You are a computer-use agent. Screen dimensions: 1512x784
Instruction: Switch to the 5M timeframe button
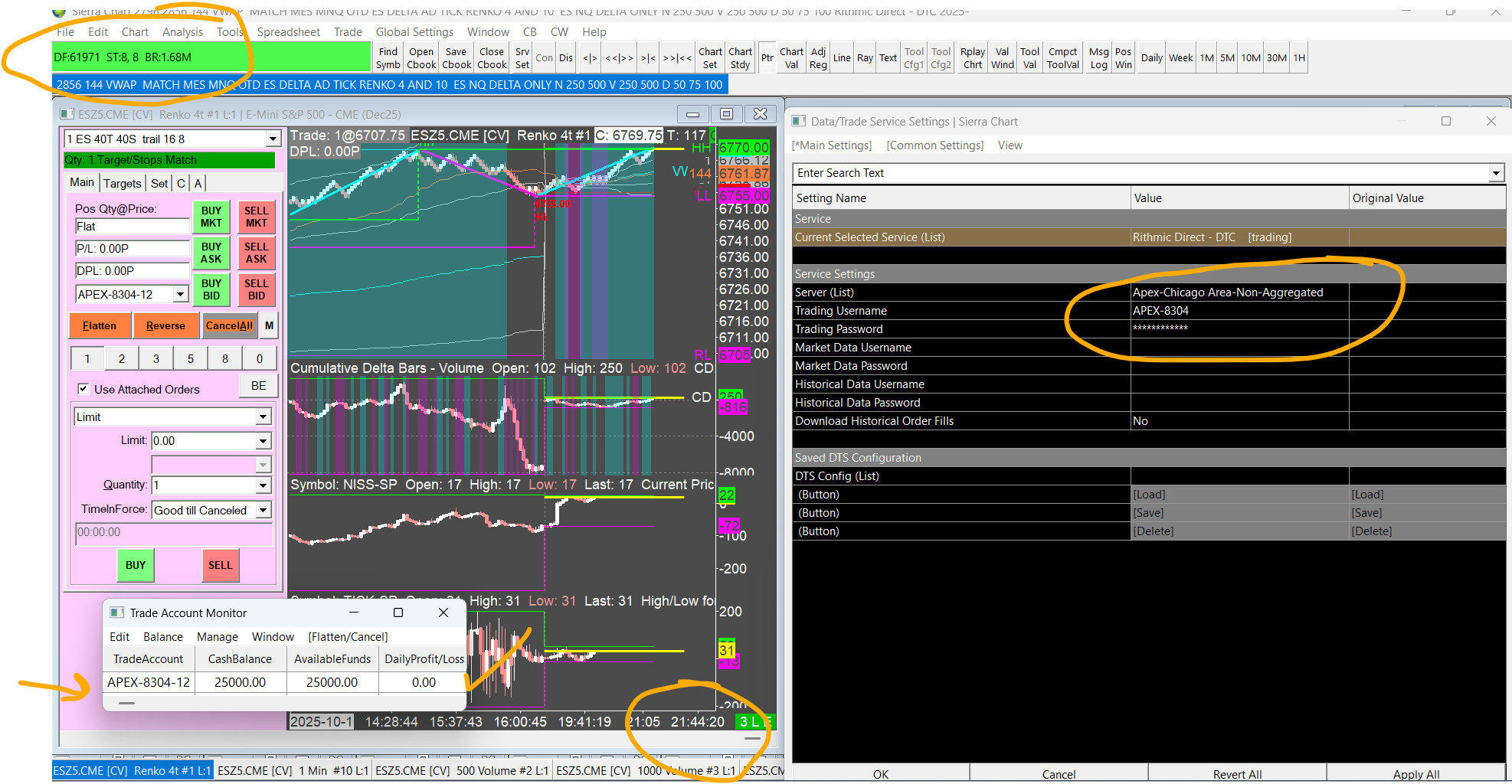(x=1227, y=58)
